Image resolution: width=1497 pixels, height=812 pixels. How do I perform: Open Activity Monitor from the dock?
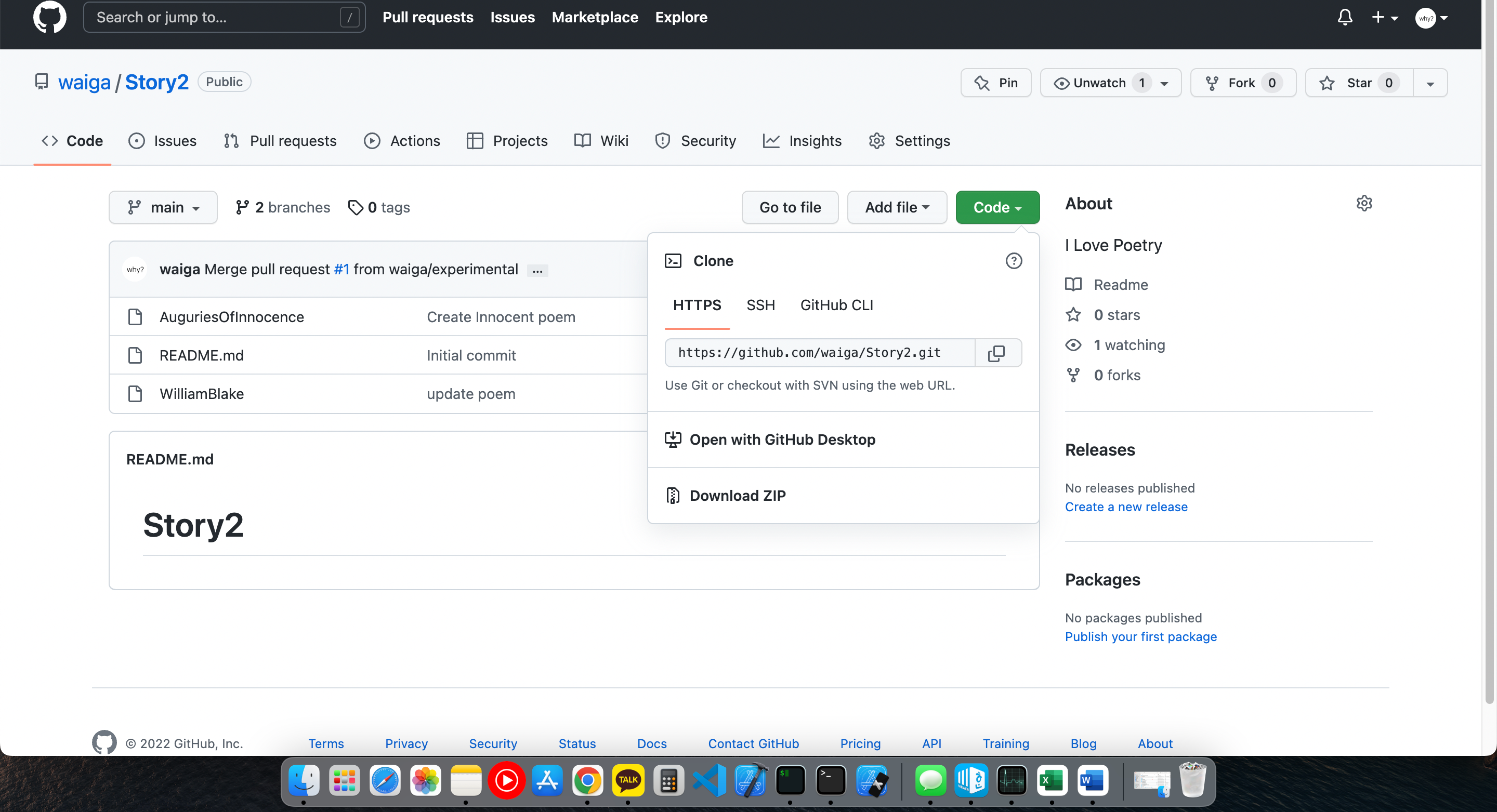tap(1012, 781)
